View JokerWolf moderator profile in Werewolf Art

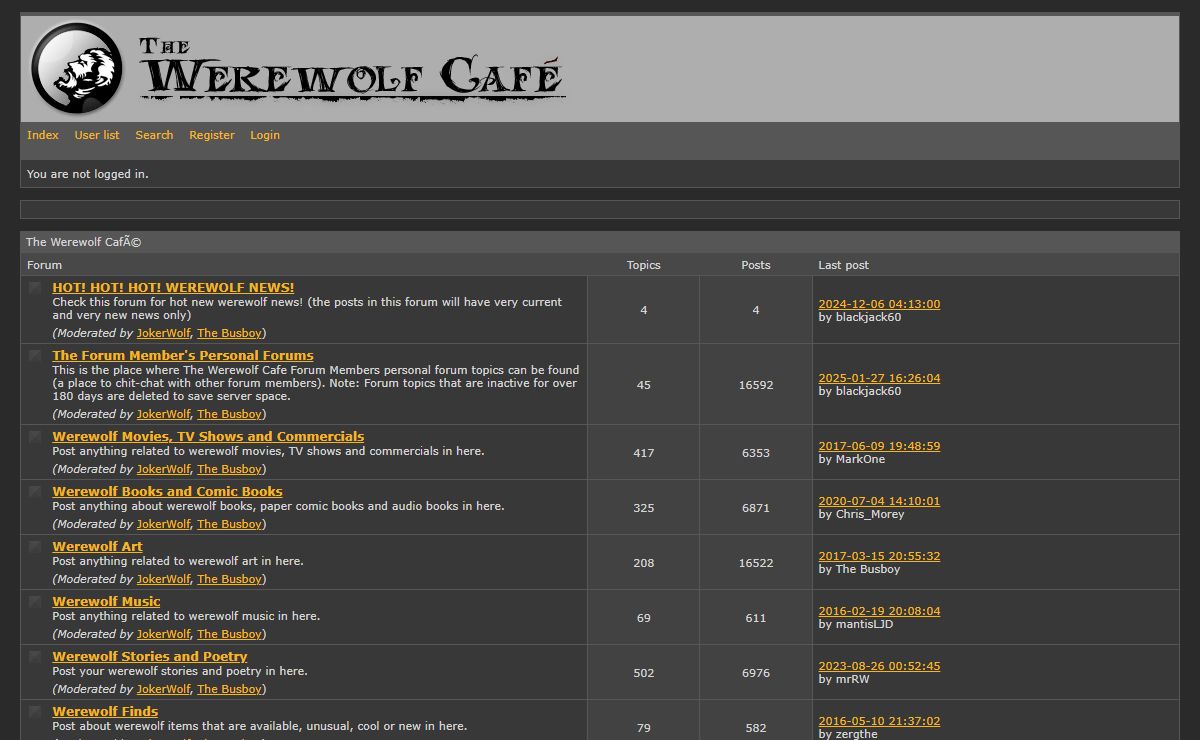(x=163, y=579)
